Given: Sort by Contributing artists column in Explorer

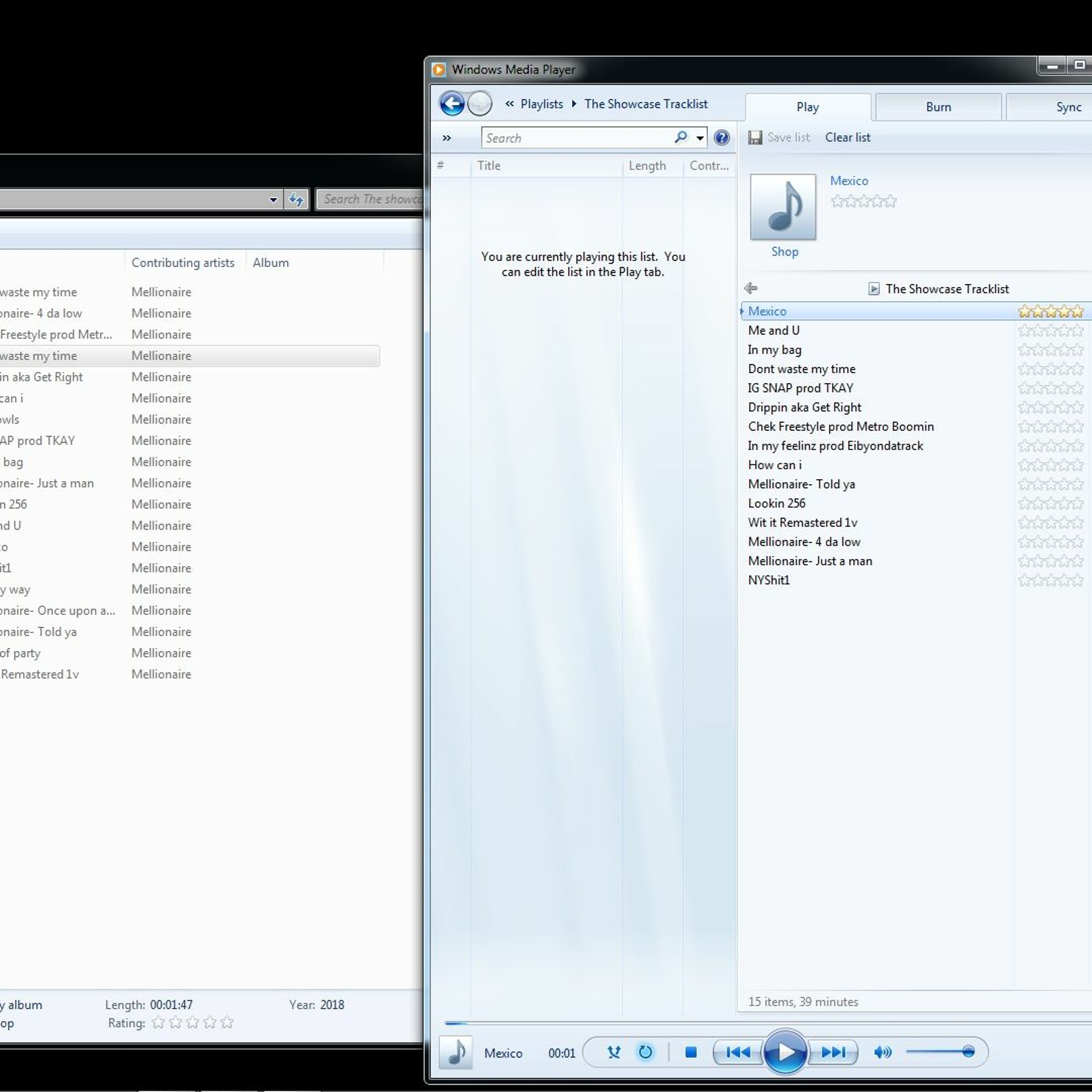Looking at the screenshot, I should pyautogui.click(x=183, y=262).
